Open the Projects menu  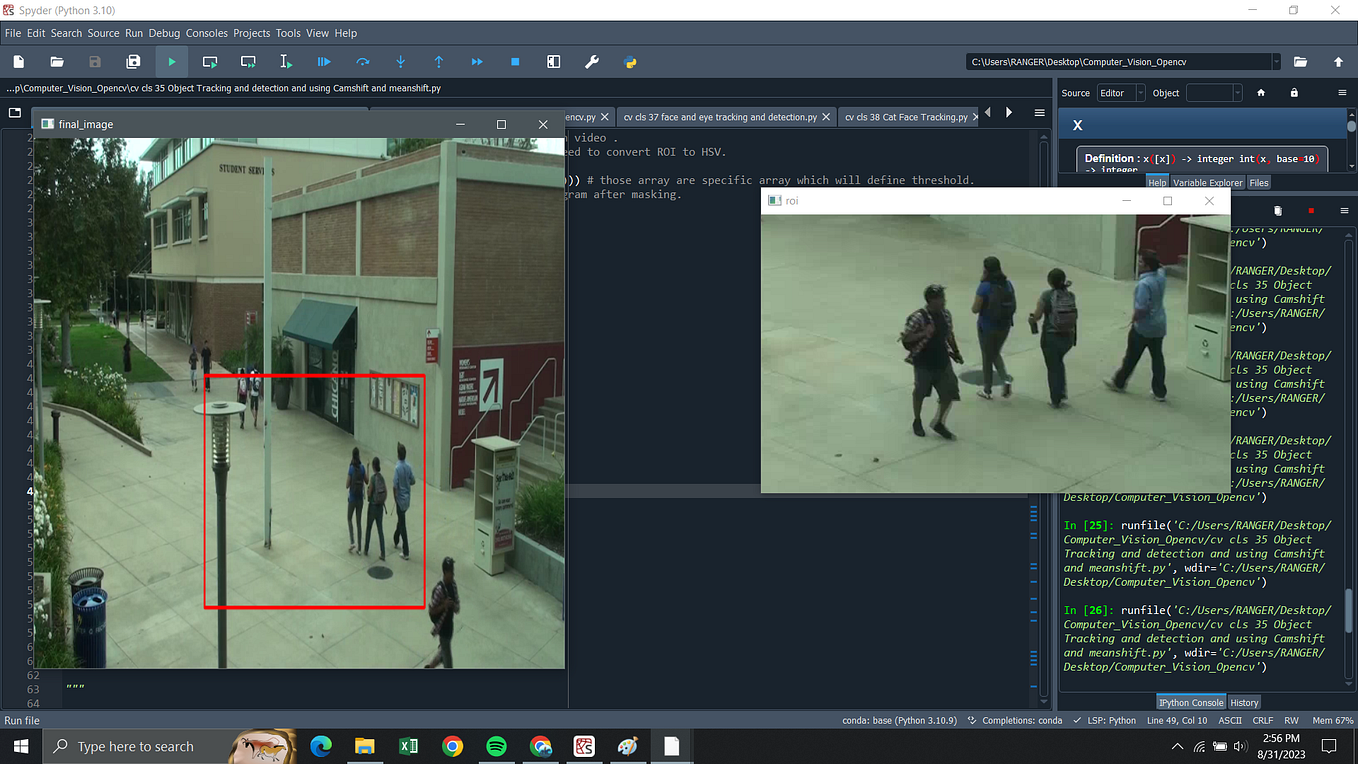click(x=252, y=33)
